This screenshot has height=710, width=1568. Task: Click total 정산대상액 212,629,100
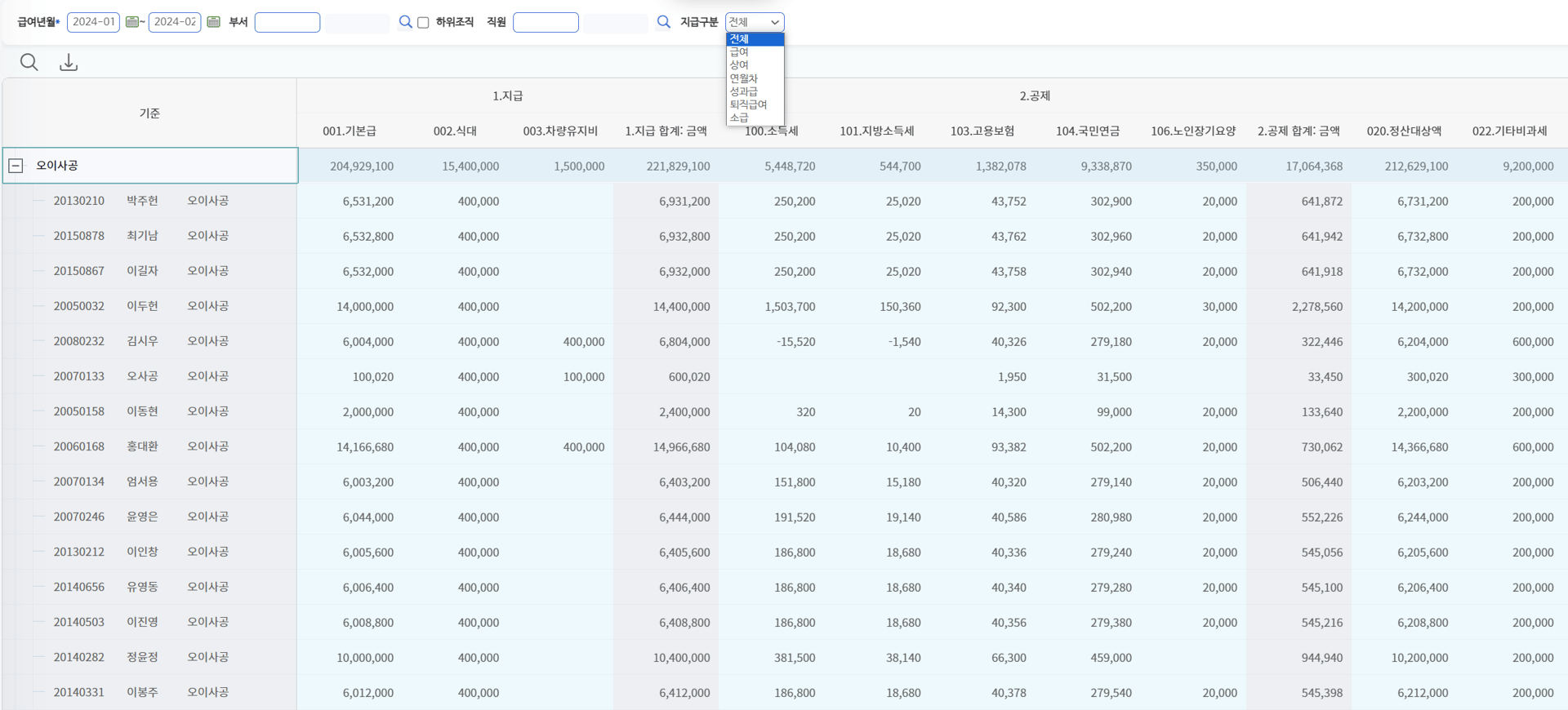pyautogui.click(x=1416, y=166)
